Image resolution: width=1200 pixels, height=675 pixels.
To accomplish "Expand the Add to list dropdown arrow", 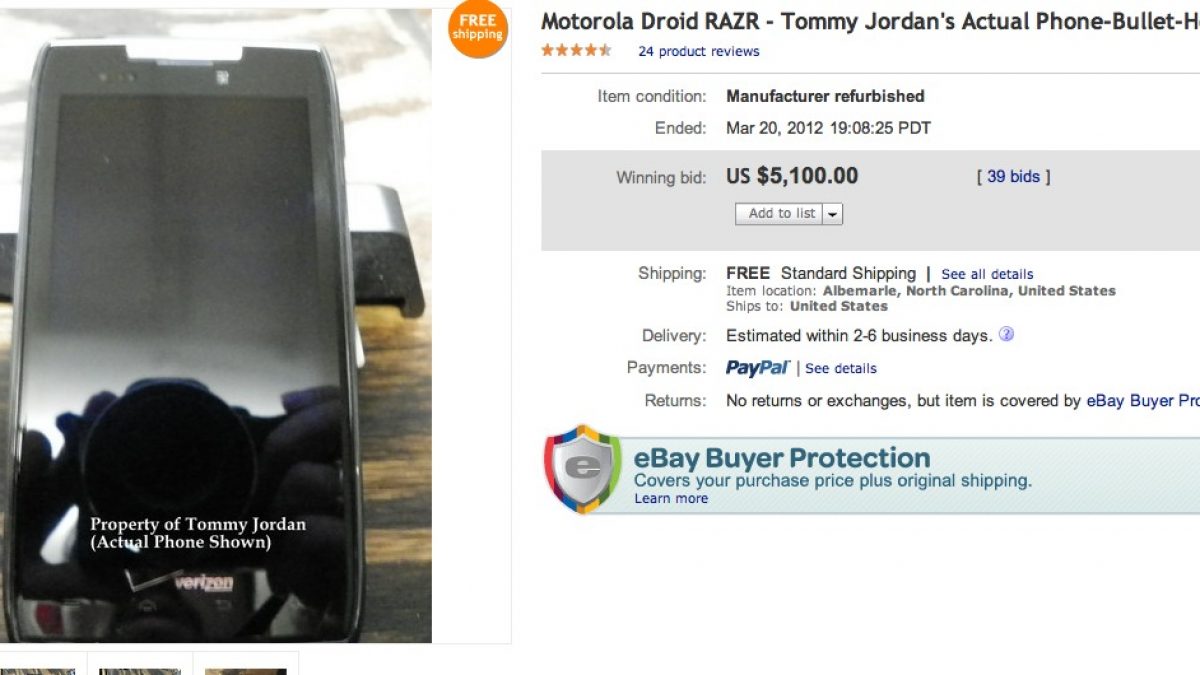I will tap(833, 214).
